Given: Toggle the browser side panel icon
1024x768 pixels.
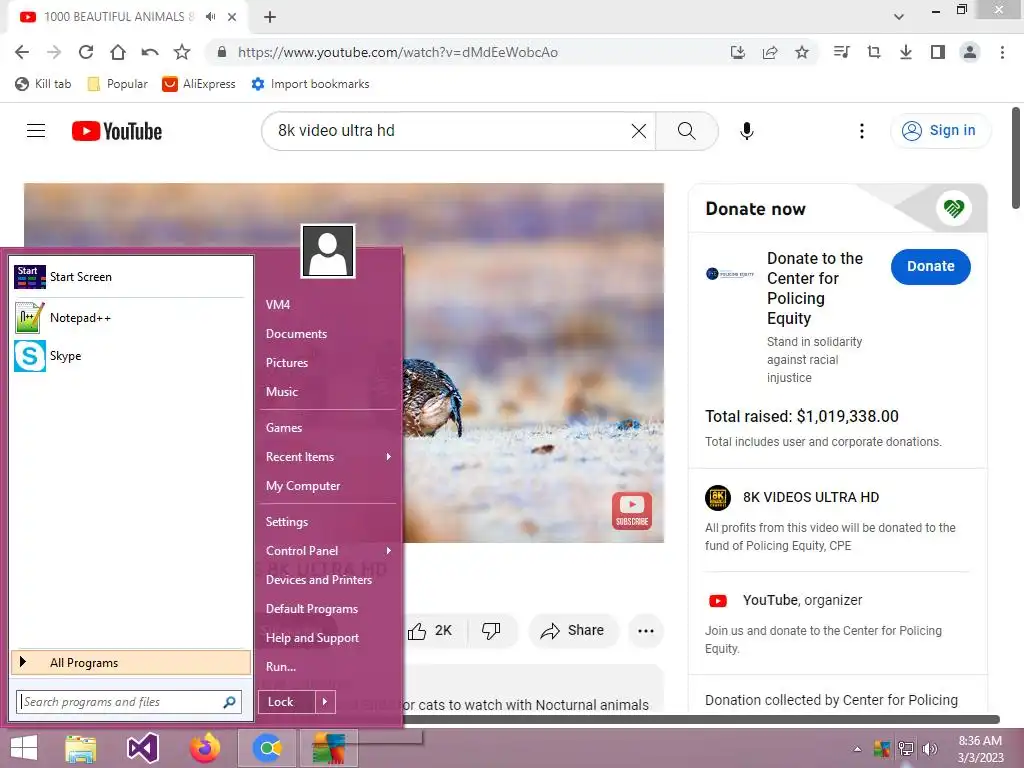Looking at the screenshot, I should (938, 52).
